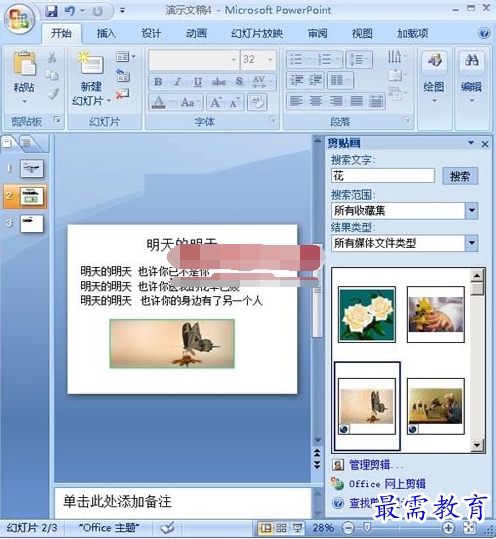Insert the white roses clip art
Image resolution: width=496 pixels, height=539 pixels.
coord(367,314)
